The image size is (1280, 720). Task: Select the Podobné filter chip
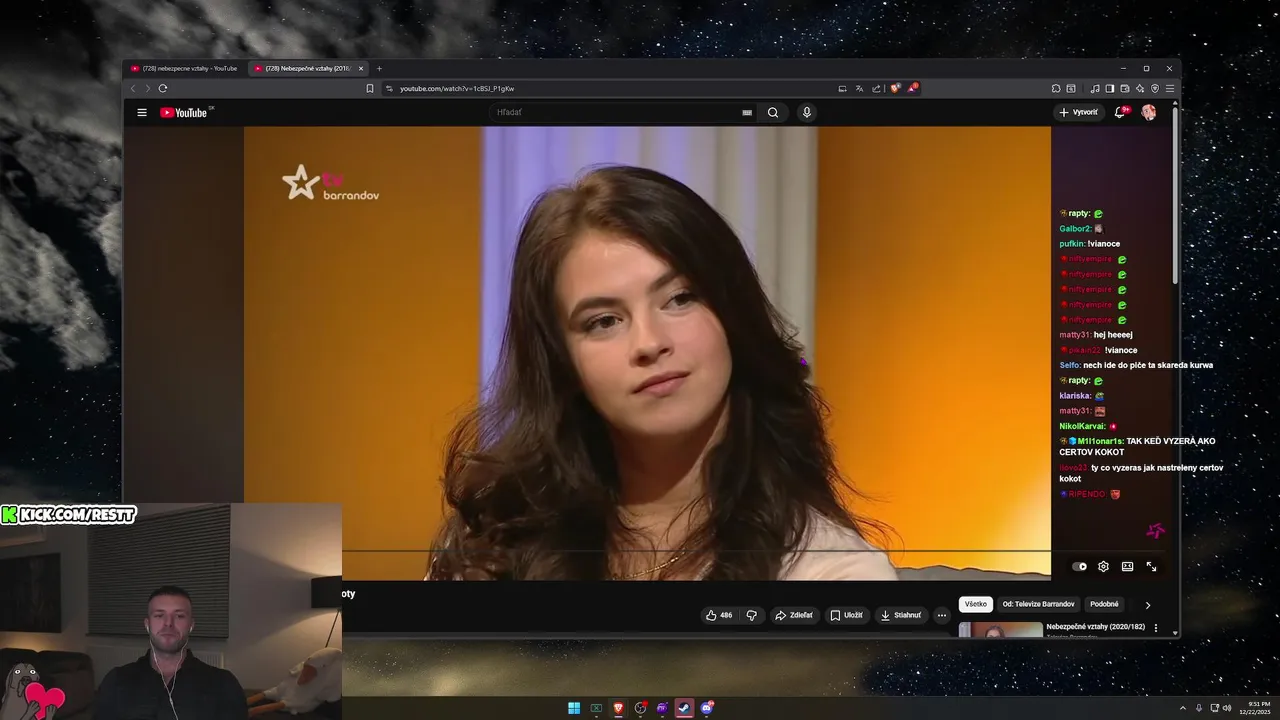1105,604
